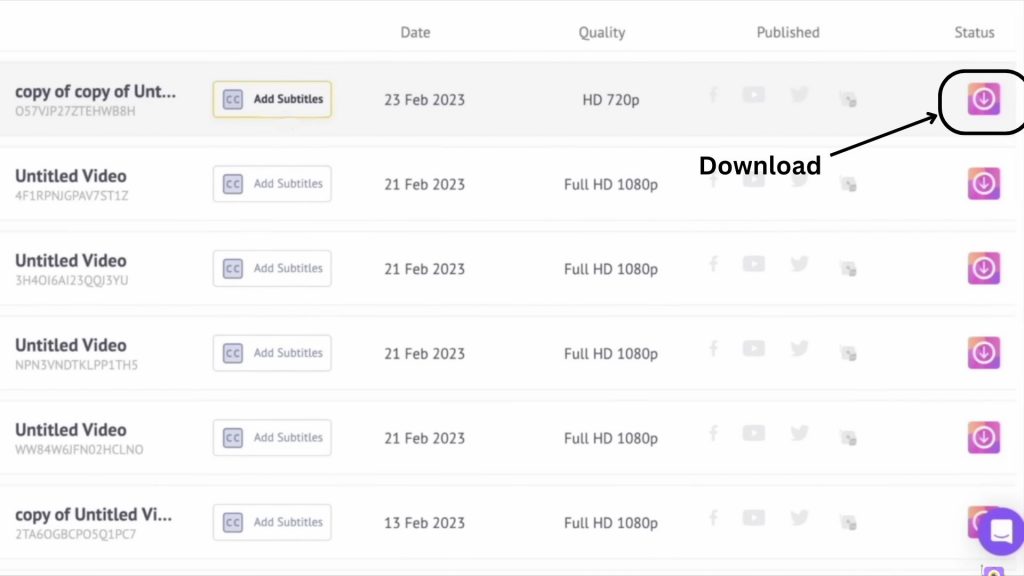1024x576 pixels.
Task: Add Subtitles to video 4F1RPNJGPAV7ST1Z
Action: (272, 184)
